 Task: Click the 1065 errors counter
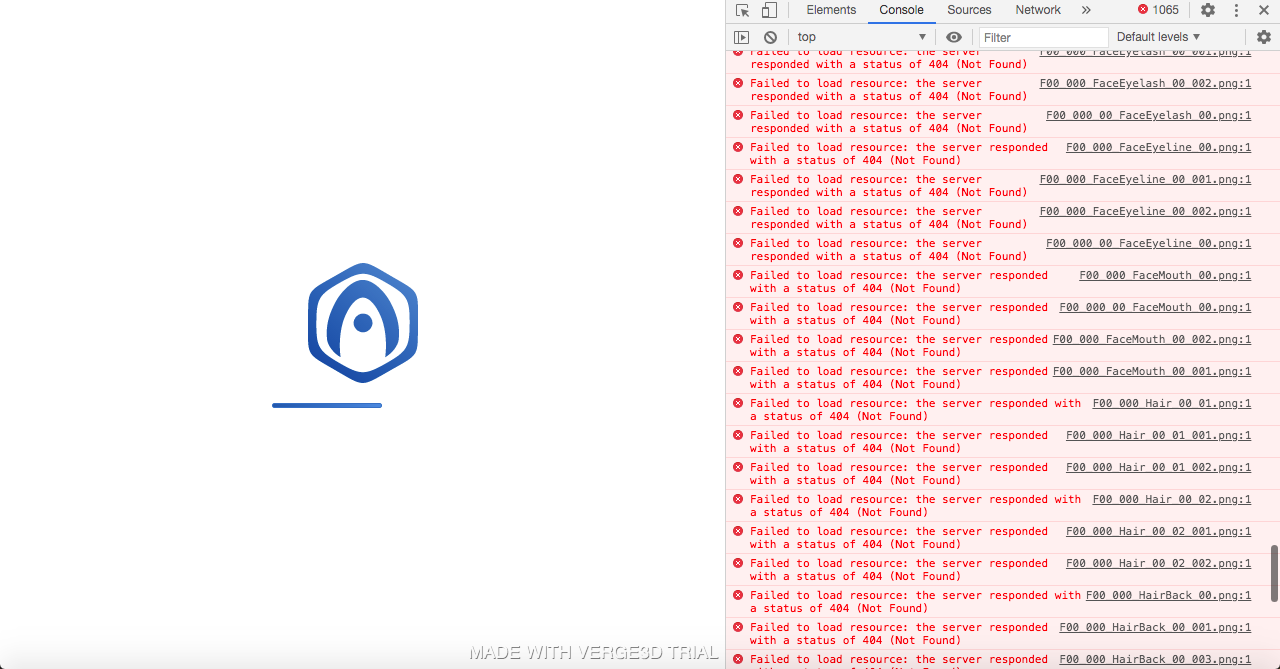coord(1158,10)
